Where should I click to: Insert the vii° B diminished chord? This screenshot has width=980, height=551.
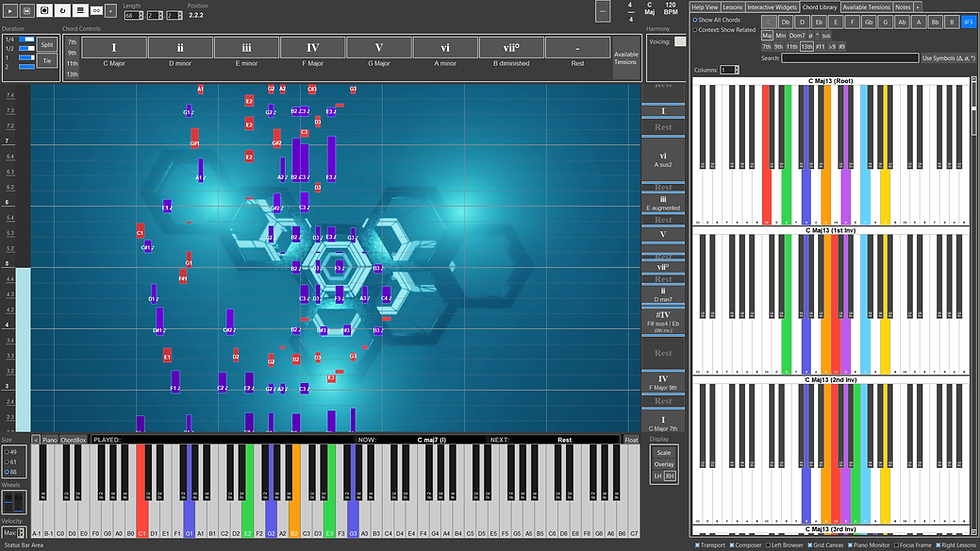511,47
